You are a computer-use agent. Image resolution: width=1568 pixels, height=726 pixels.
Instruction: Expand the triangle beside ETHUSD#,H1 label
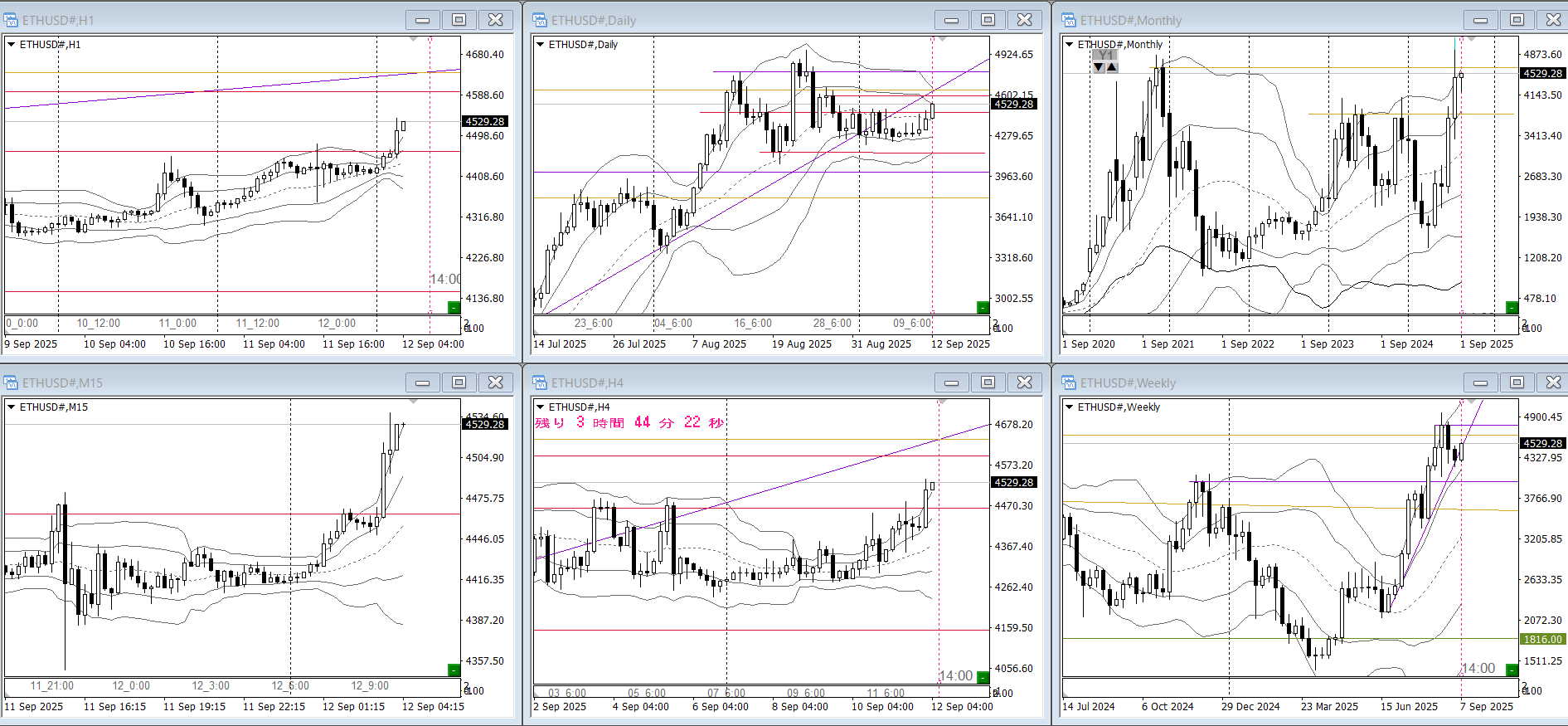click(12, 45)
